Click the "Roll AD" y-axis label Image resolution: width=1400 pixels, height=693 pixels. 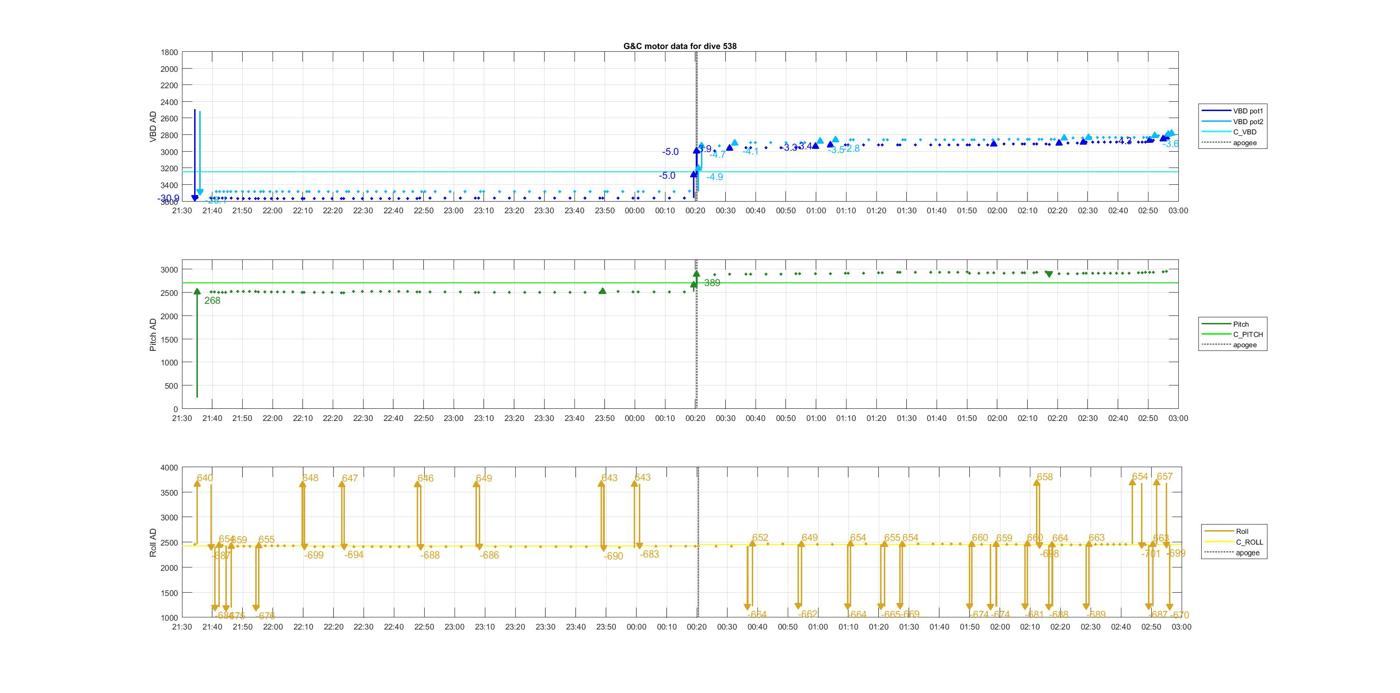pos(154,542)
